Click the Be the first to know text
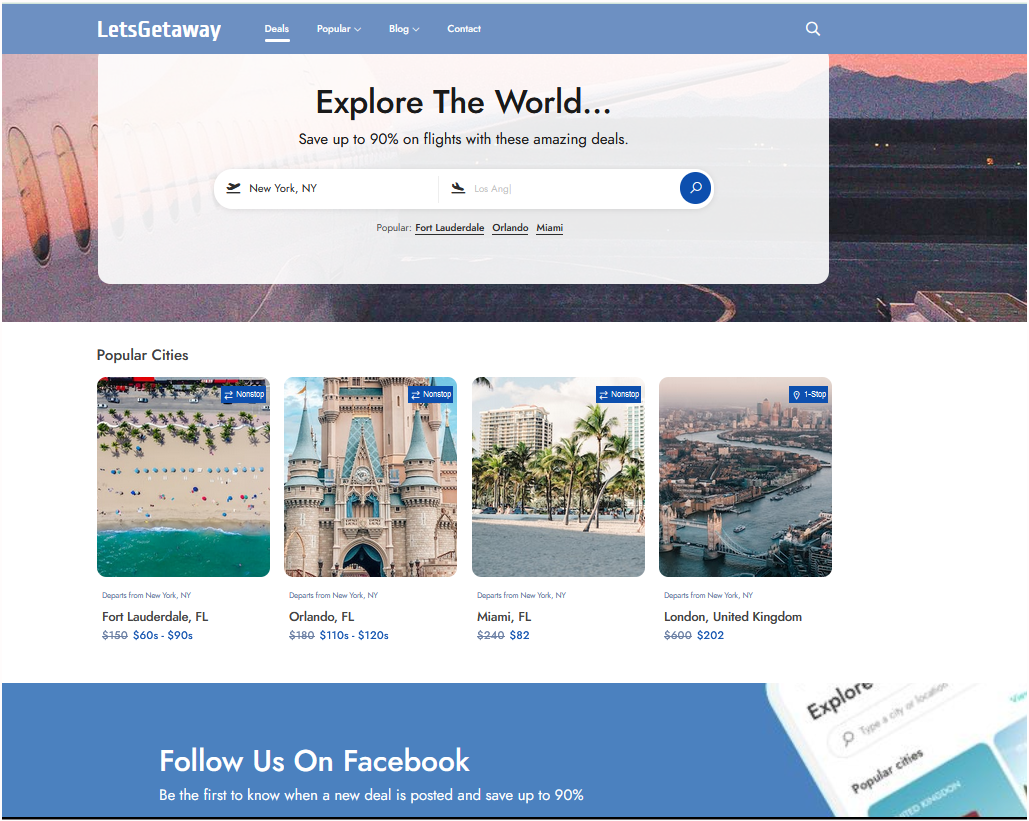This screenshot has width=1029, height=821. (x=371, y=795)
